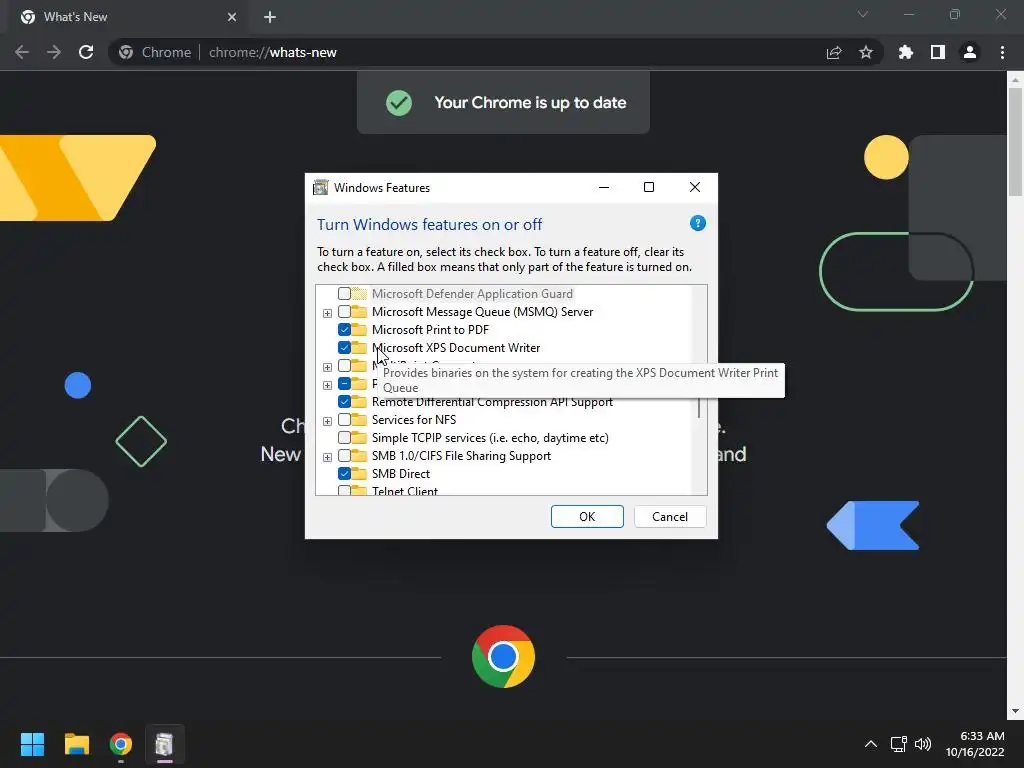
Task: Reload the What's New page
Action: click(x=86, y=52)
